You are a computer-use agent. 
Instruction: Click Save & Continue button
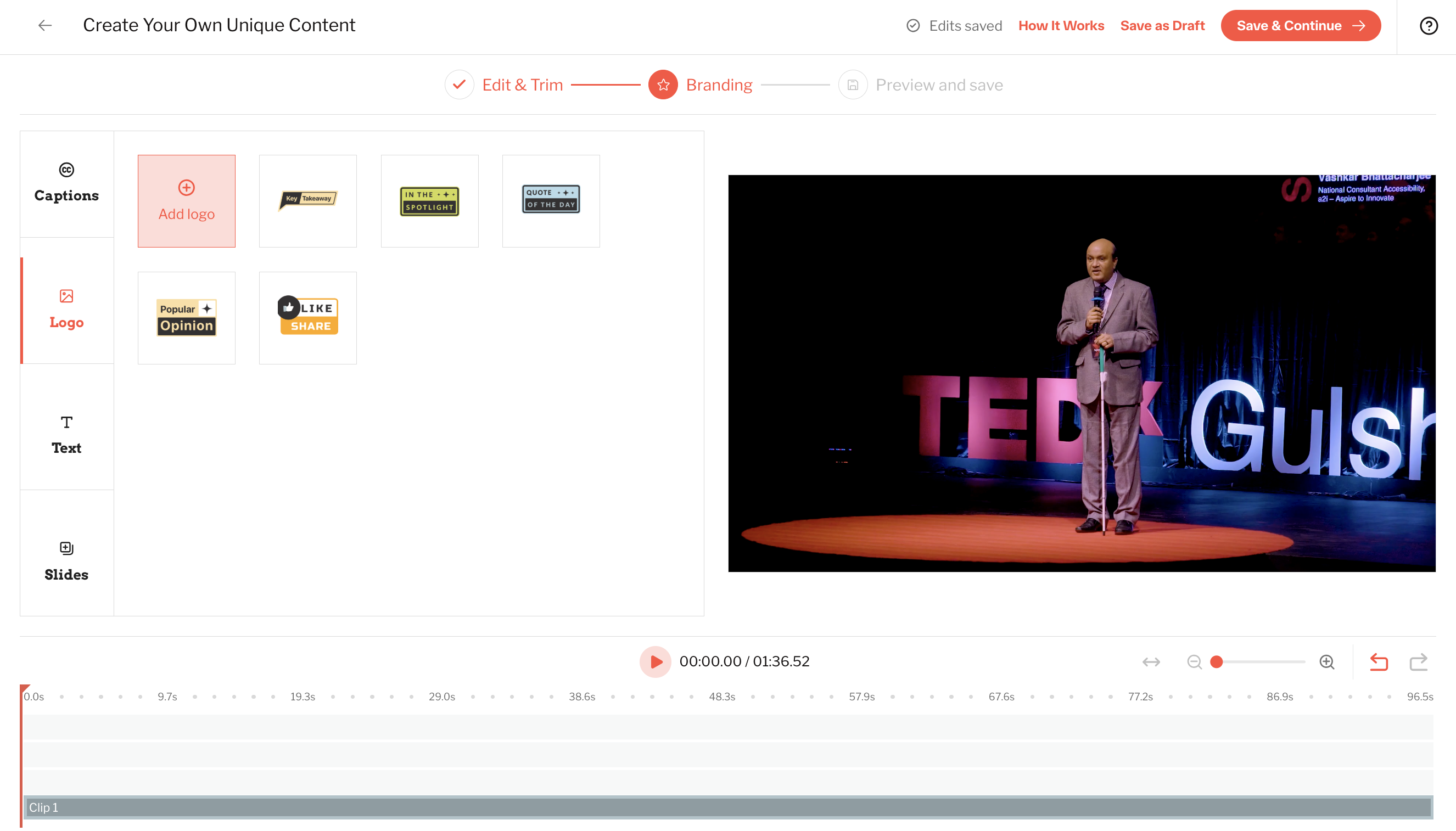[1301, 26]
